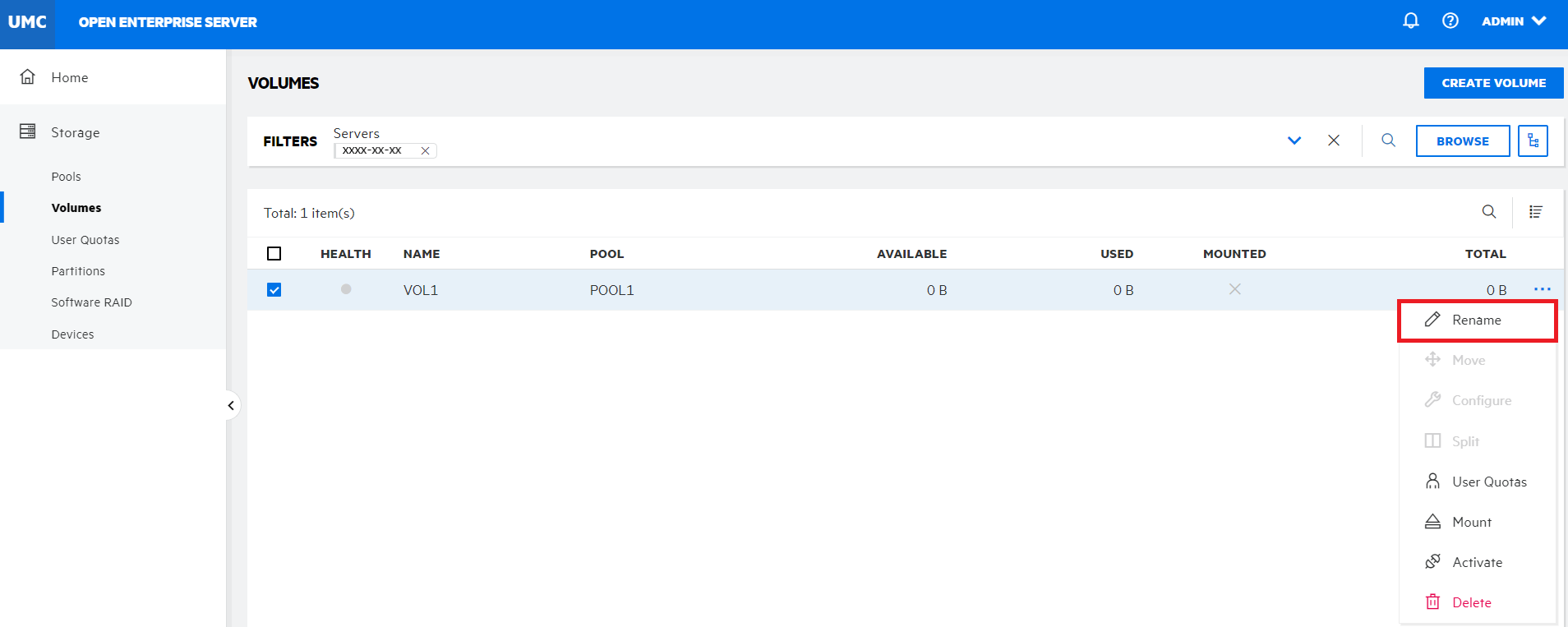
Task: Open the three-dot actions menu for VOL1
Action: click(1542, 289)
